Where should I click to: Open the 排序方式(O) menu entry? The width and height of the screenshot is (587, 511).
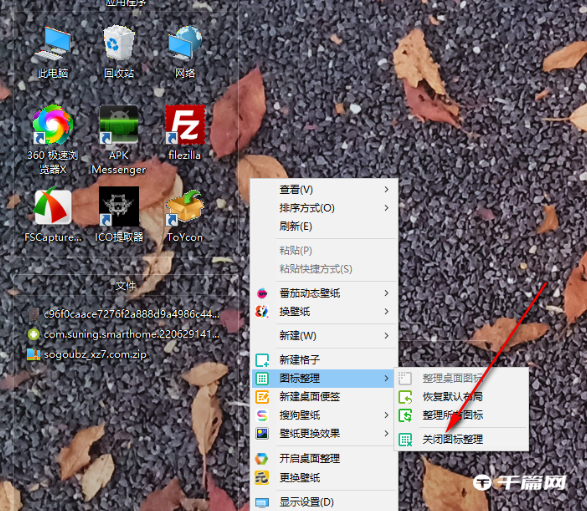(323, 208)
